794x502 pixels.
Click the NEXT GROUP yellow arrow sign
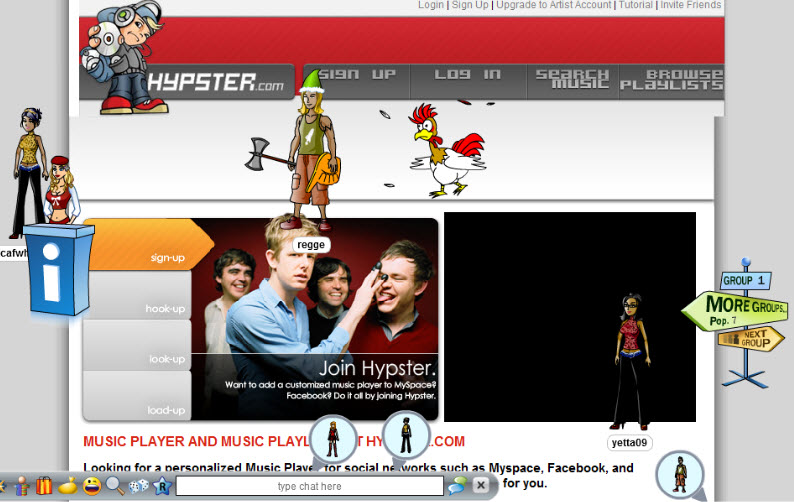tap(751, 338)
